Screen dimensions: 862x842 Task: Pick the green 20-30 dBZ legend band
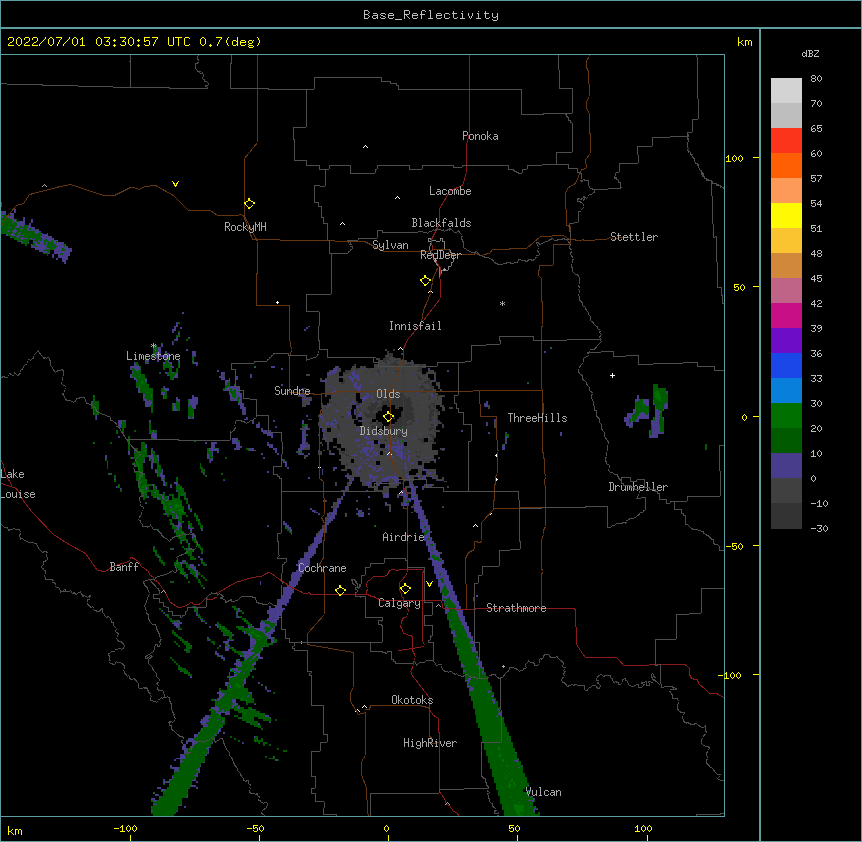pos(786,416)
